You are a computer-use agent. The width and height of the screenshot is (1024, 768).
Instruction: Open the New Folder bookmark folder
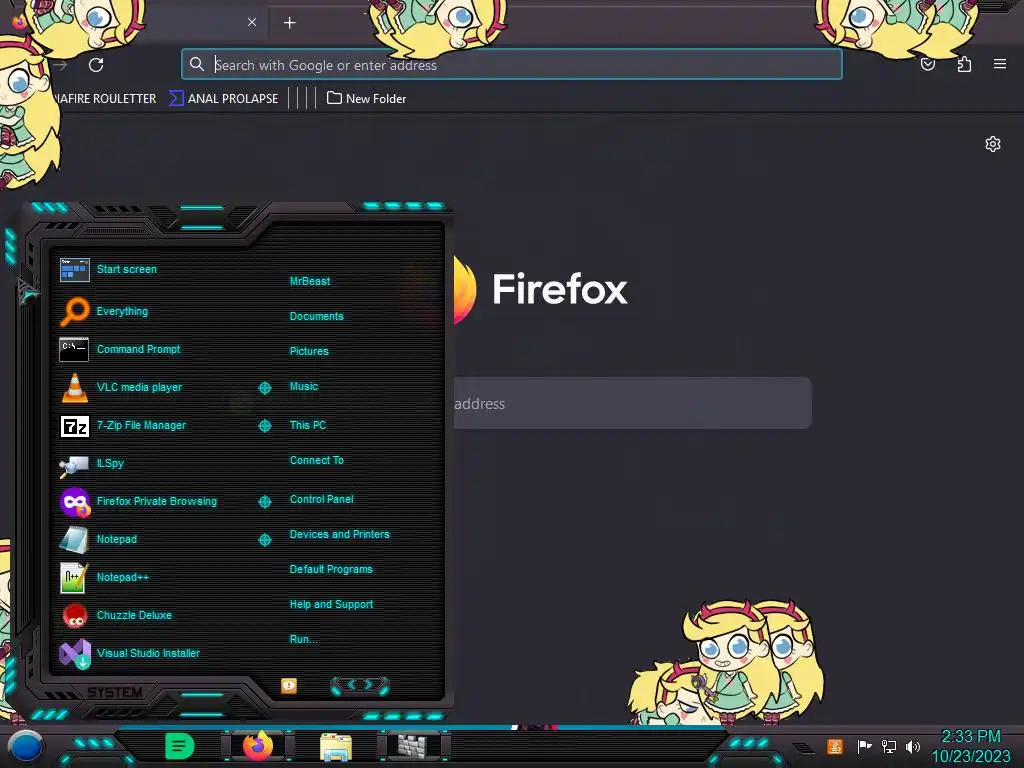pyautogui.click(x=366, y=99)
